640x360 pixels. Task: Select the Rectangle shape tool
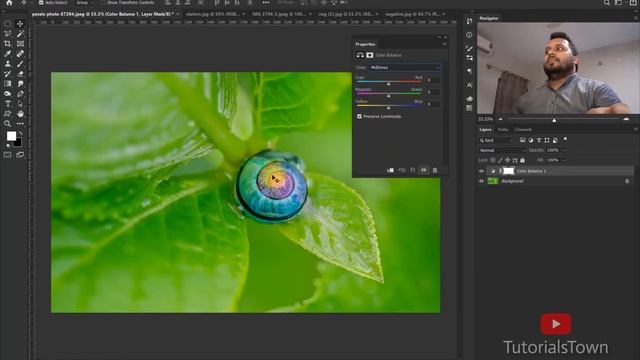click(7, 113)
